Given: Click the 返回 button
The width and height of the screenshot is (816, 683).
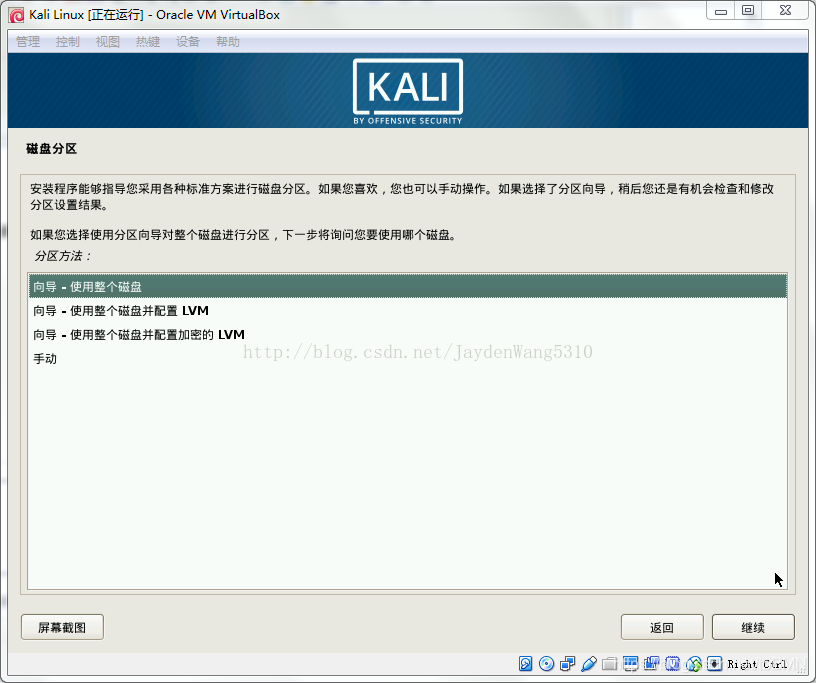Looking at the screenshot, I should pos(662,627).
